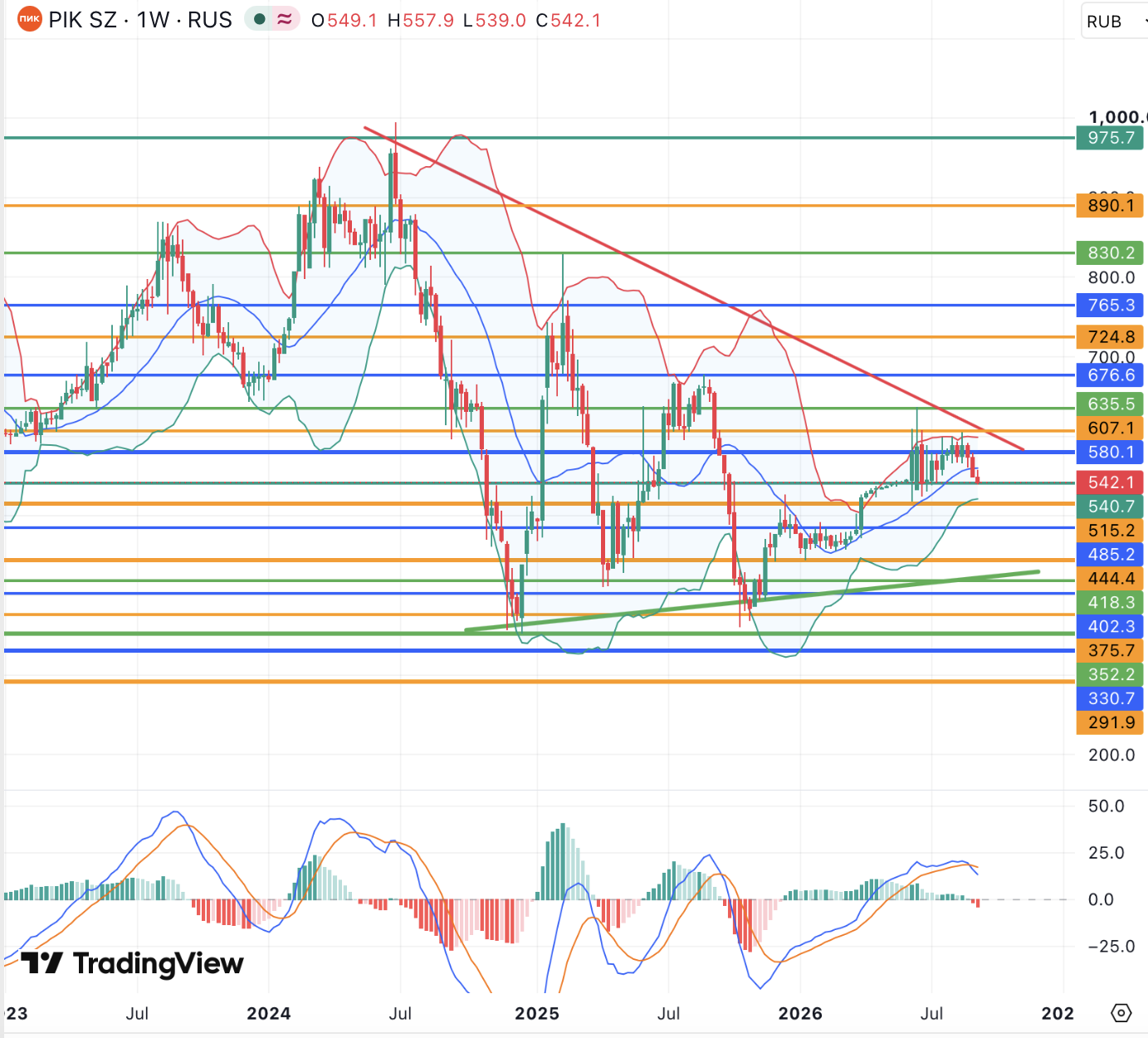The height and width of the screenshot is (1038, 1148).
Task: Click the pink approximate-data indicator icon
Action: click(x=285, y=19)
